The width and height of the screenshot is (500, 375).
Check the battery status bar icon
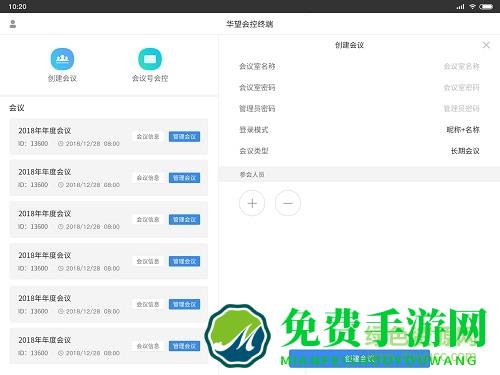[x=486, y=6]
